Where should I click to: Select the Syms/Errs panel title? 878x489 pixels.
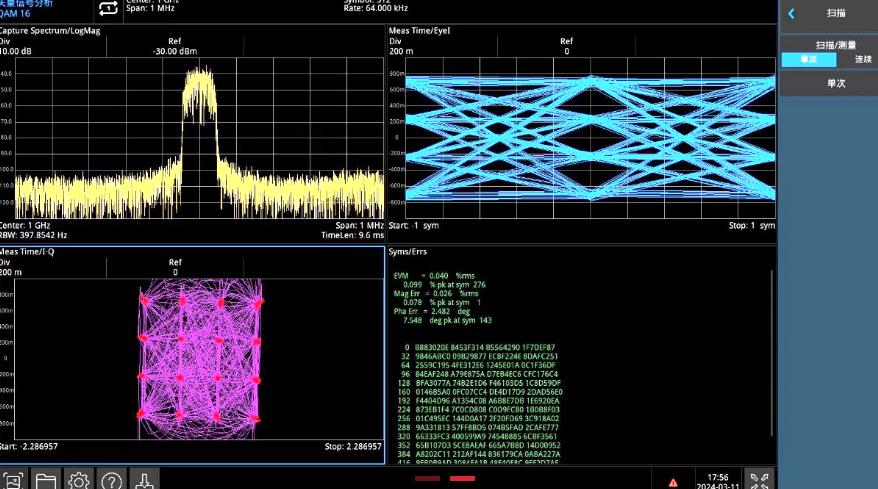pyautogui.click(x=407, y=251)
